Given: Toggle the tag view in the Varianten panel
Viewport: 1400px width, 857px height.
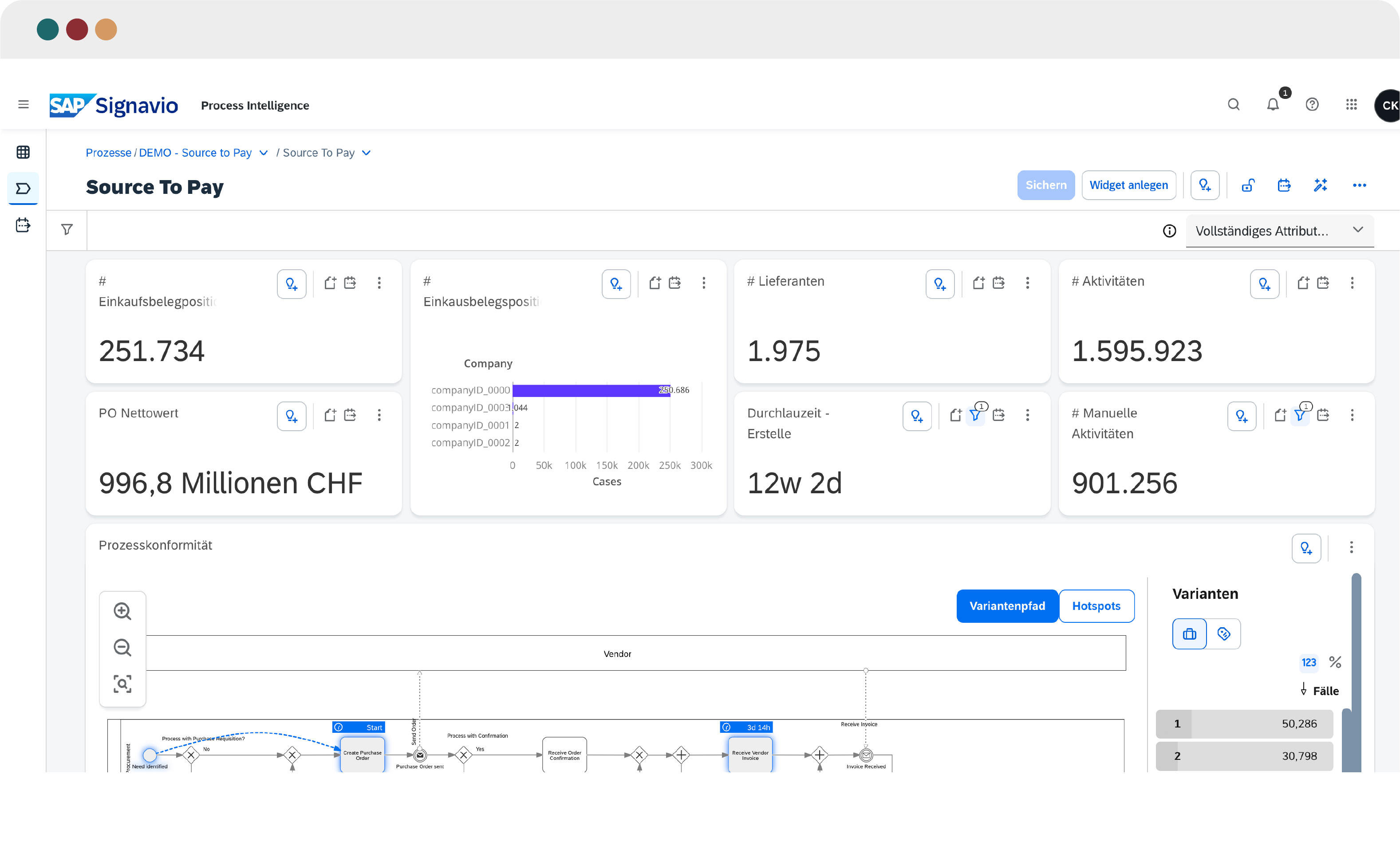Looking at the screenshot, I should click(1224, 633).
